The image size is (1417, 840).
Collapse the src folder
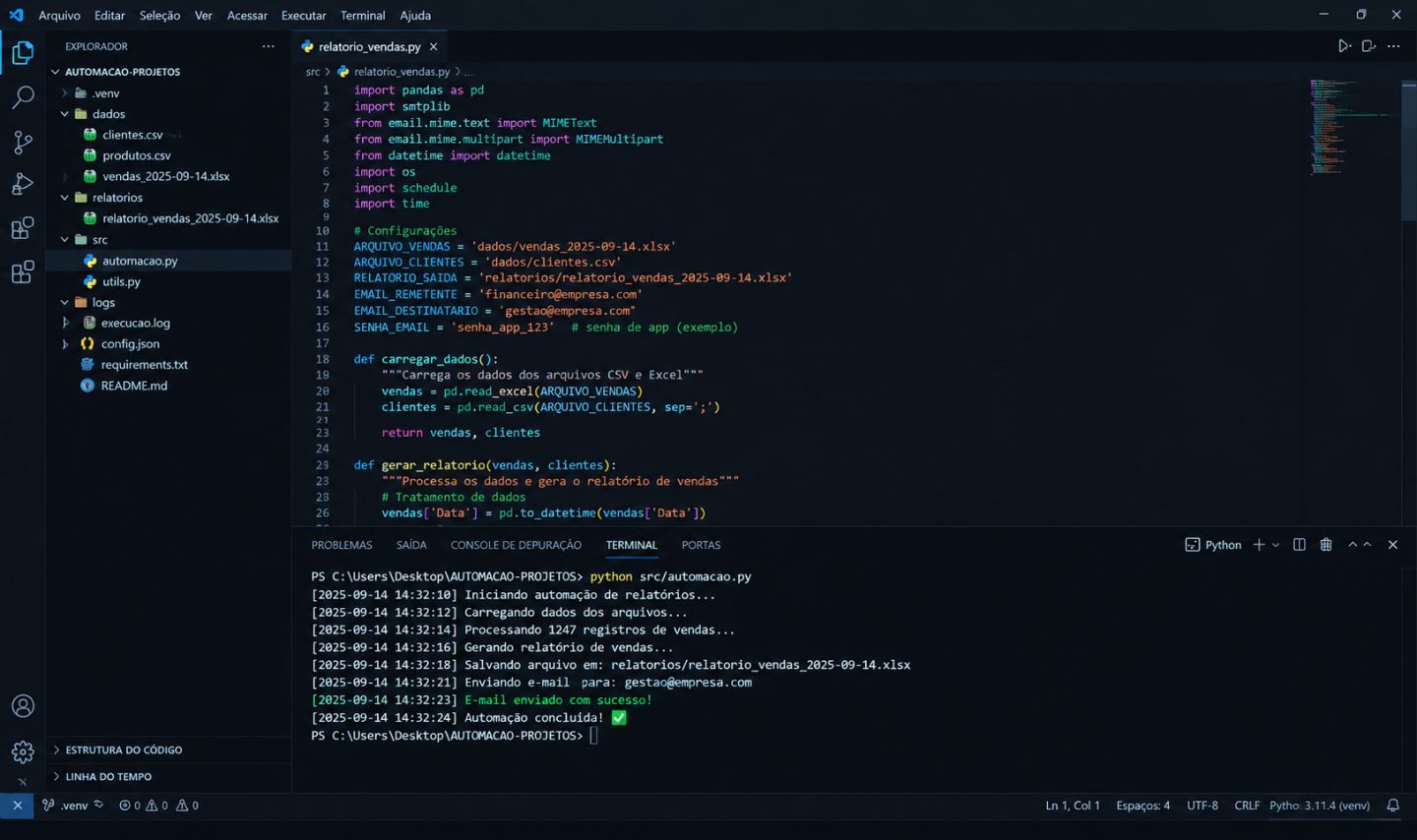pyautogui.click(x=65, y=240)
